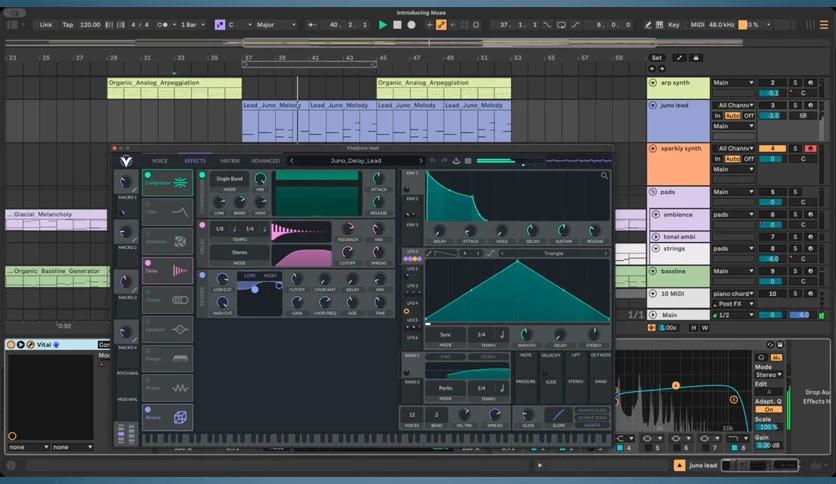Switch to the MATRIX tab in Vital
Screen dimensions: 836x484
click(230, 160)
